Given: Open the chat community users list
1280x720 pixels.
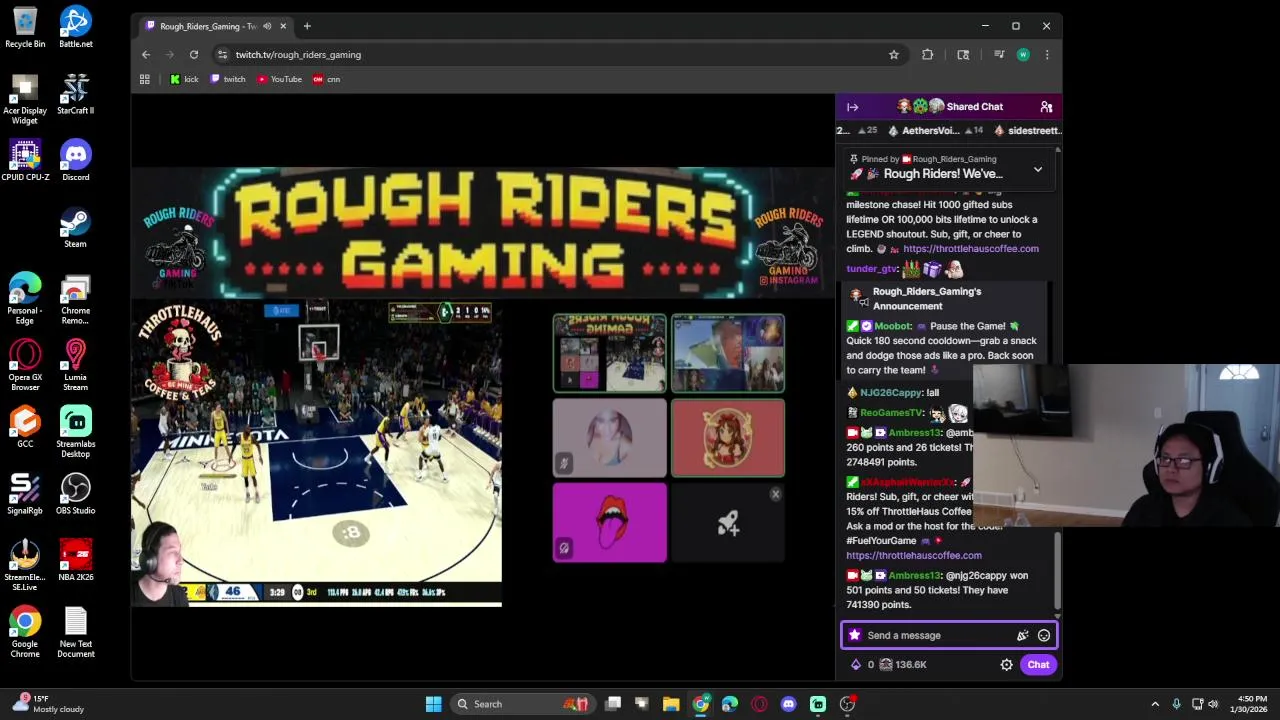Looking at the screenshot, I should click(x=1046, y=107).
